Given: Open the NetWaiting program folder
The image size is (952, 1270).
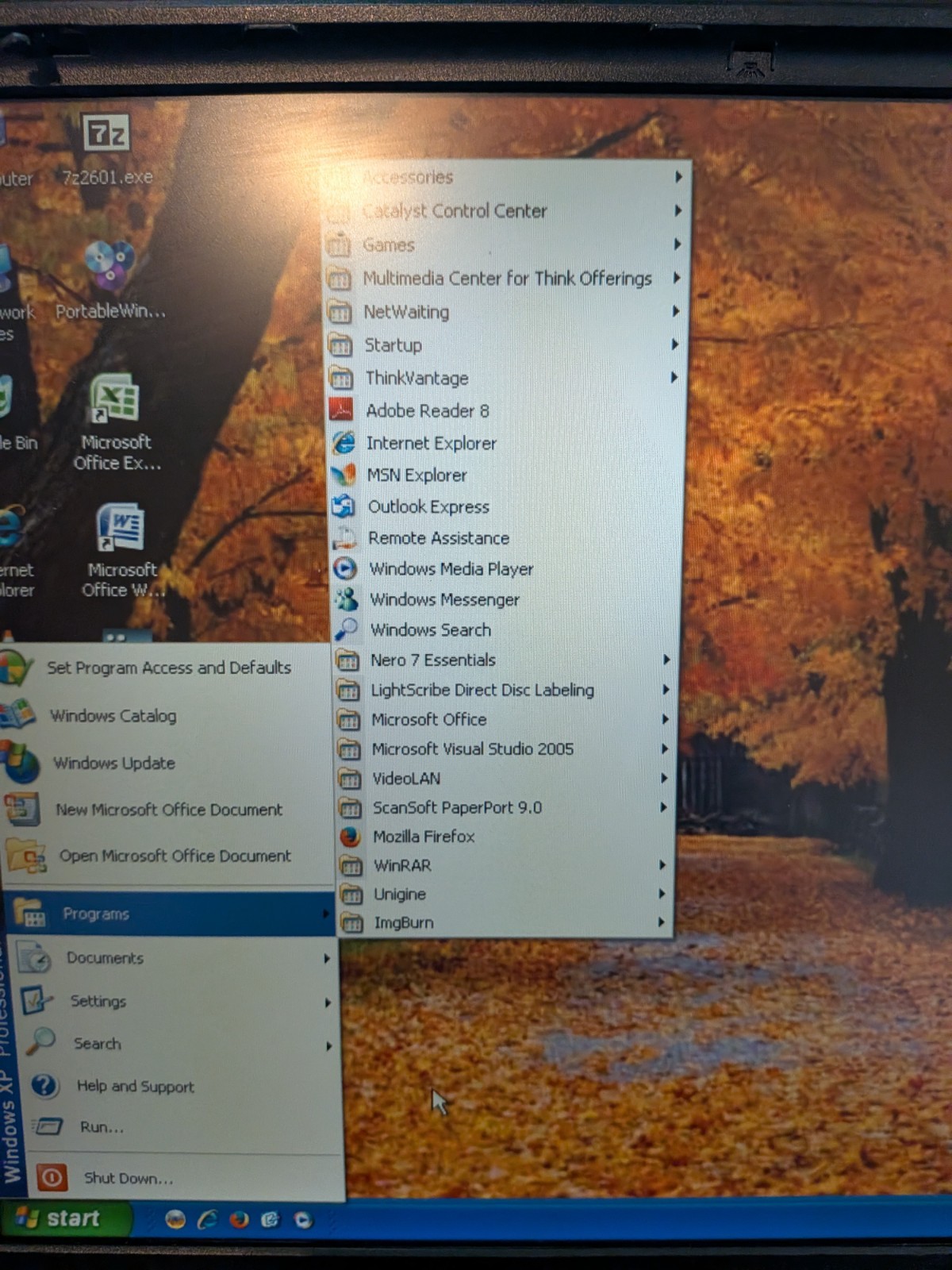Looking at the screenshot, I should (505, 312).
